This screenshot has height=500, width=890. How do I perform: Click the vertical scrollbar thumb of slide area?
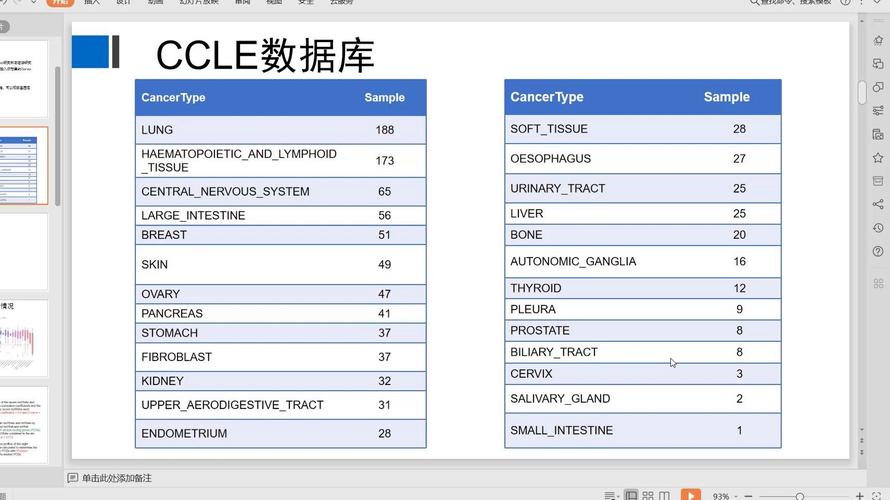(862, 92)
